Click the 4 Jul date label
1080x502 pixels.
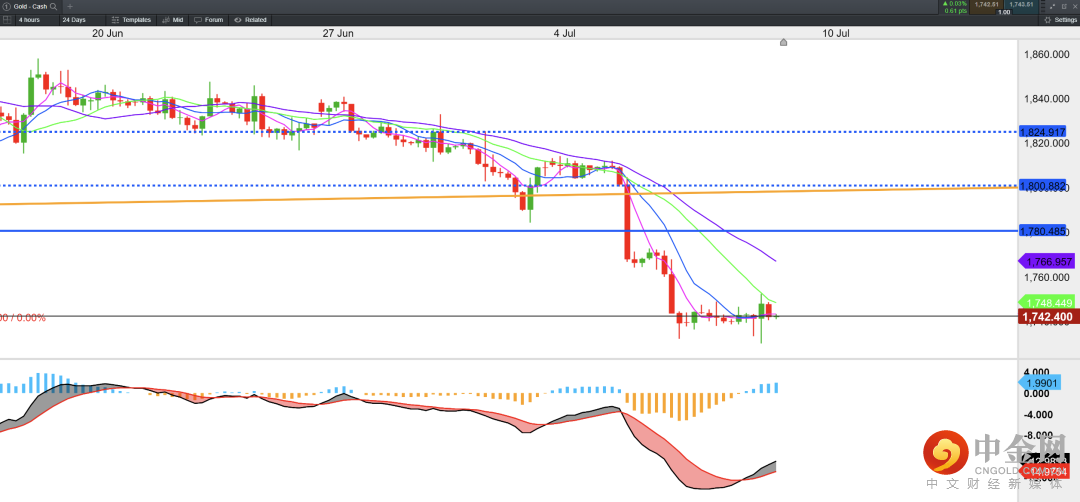pyautogui.click(x=565, y=33)
